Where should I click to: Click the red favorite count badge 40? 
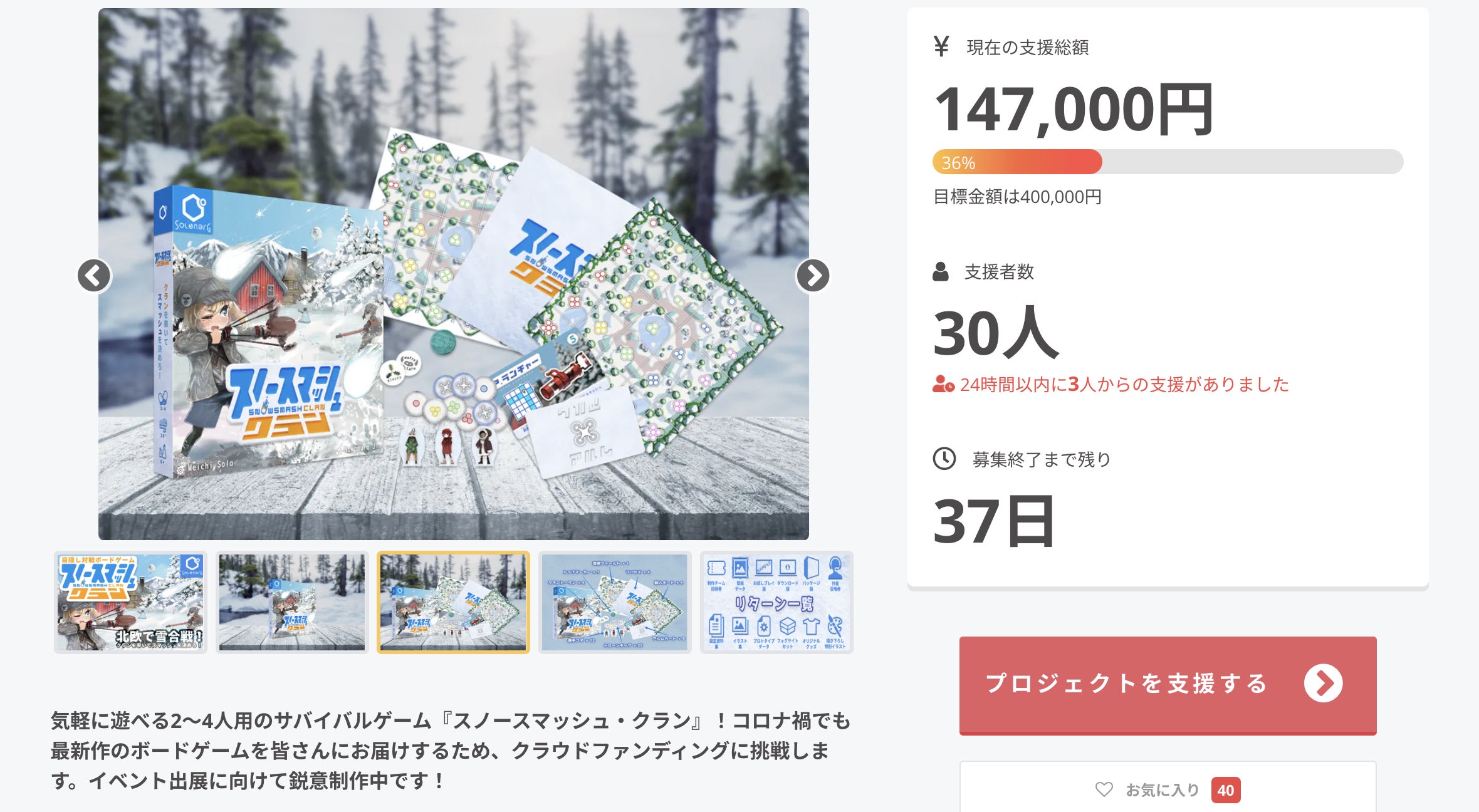pos(1225,790)
